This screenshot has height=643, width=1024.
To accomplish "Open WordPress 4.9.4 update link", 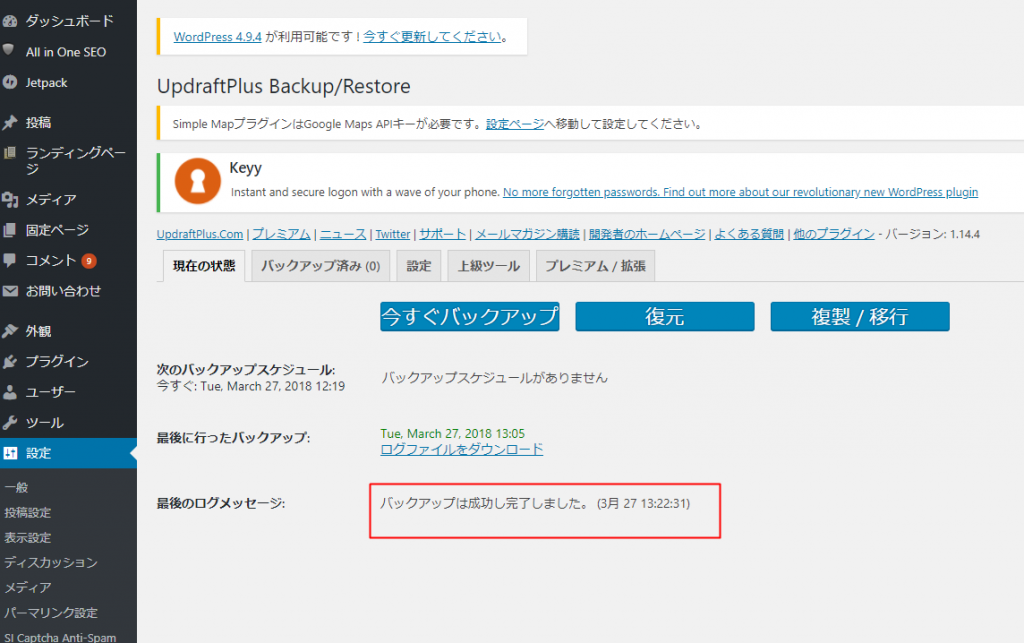I will (x=217, y=37).
